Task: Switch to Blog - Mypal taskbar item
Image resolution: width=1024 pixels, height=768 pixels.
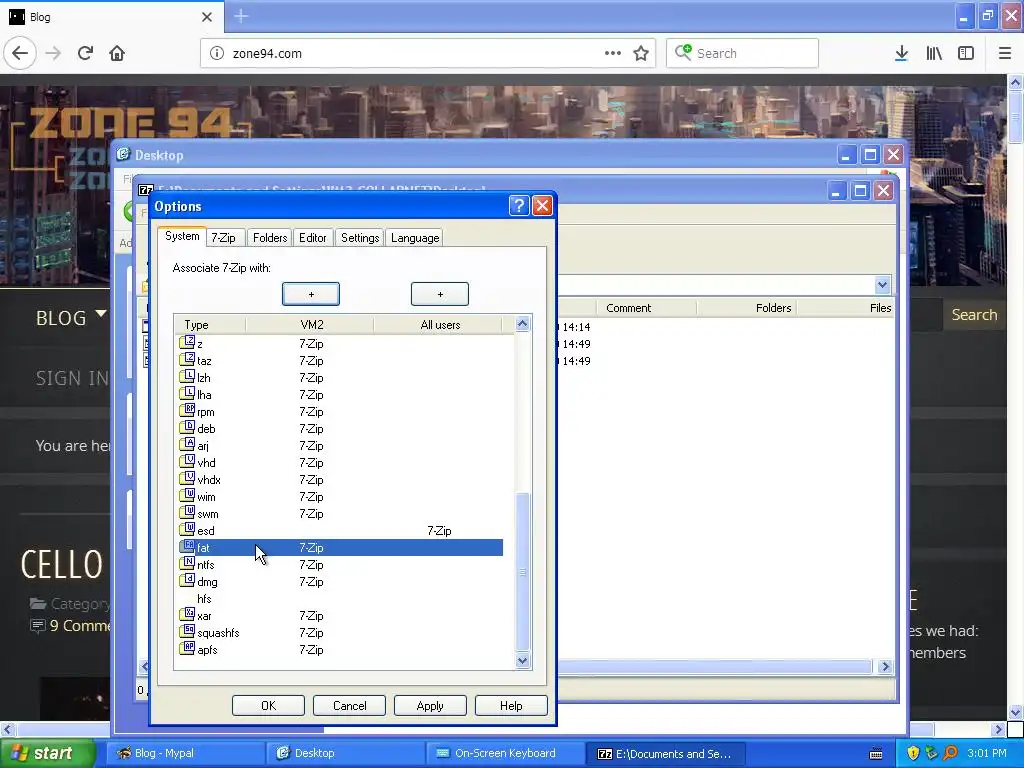Action: (186, 753)
